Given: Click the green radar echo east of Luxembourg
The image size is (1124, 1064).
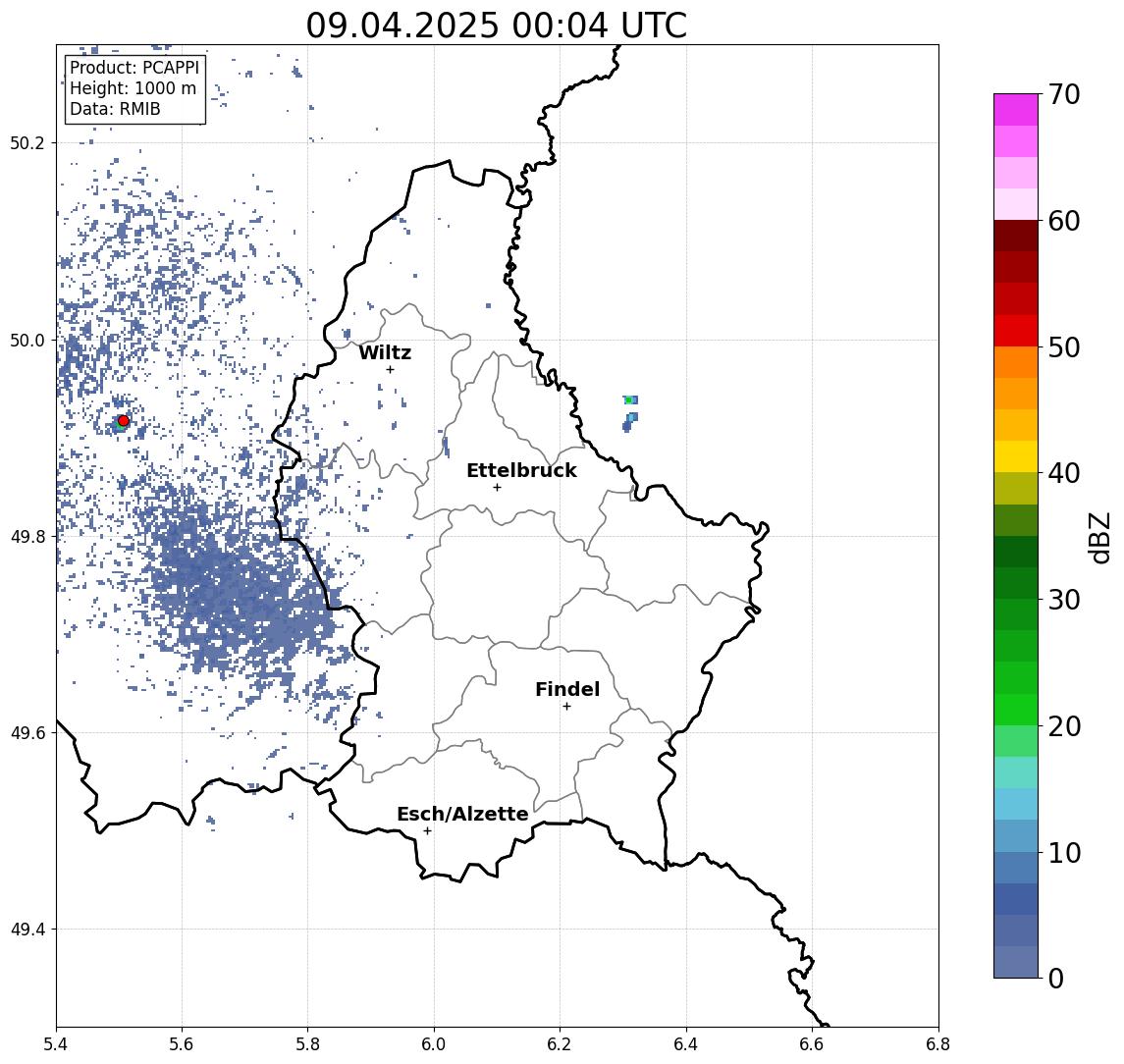Looking at the screenshot, I should 629,400.
